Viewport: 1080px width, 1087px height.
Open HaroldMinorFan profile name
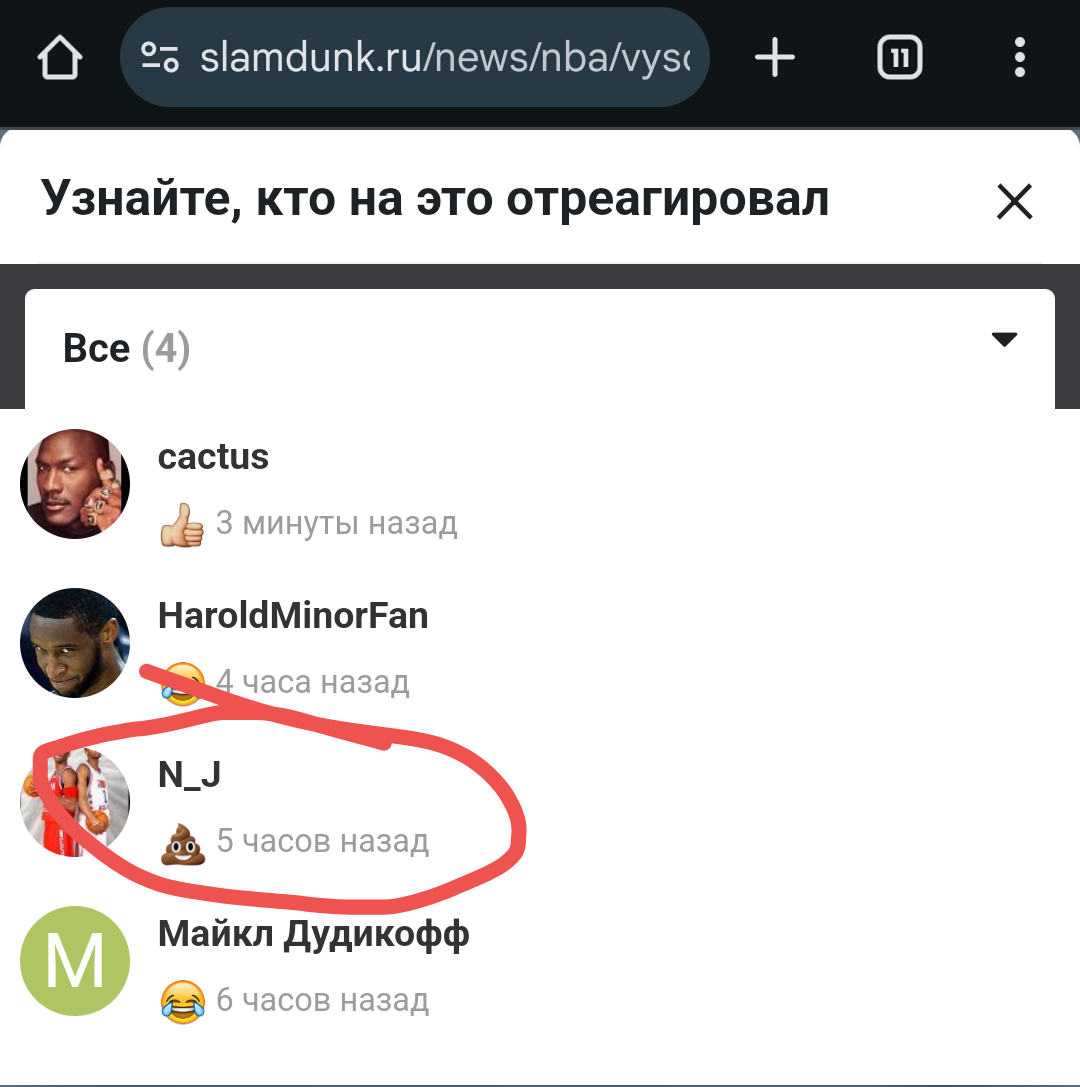[x=293, y=616]
